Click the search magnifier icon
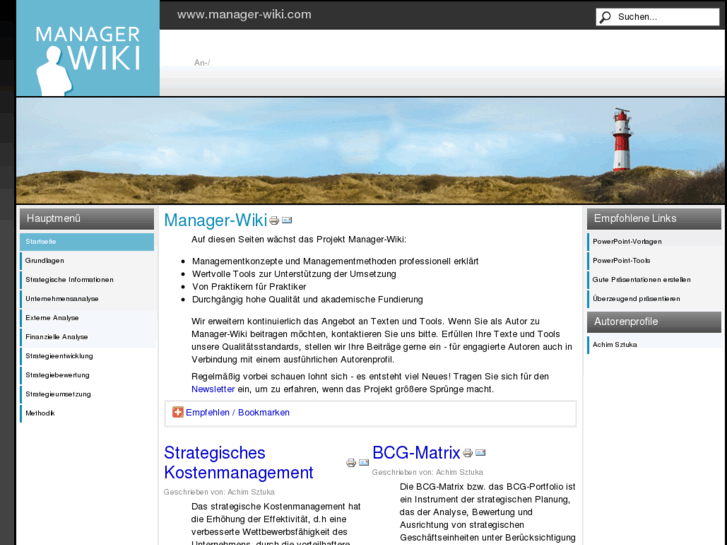Viewport: 727px width, 545px height. point(605,17)
